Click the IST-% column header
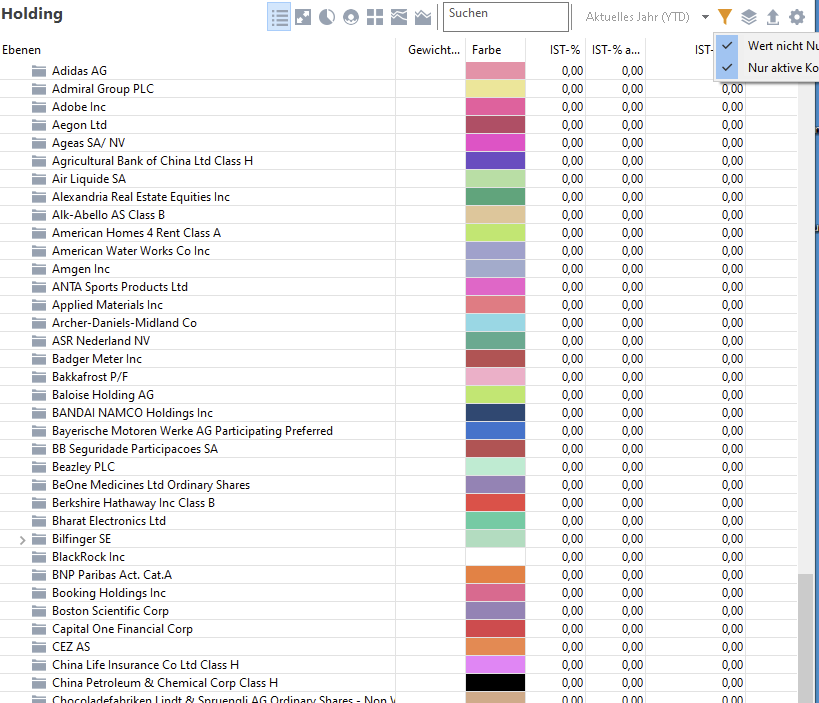The image size is (819, 703). [565, 50]
